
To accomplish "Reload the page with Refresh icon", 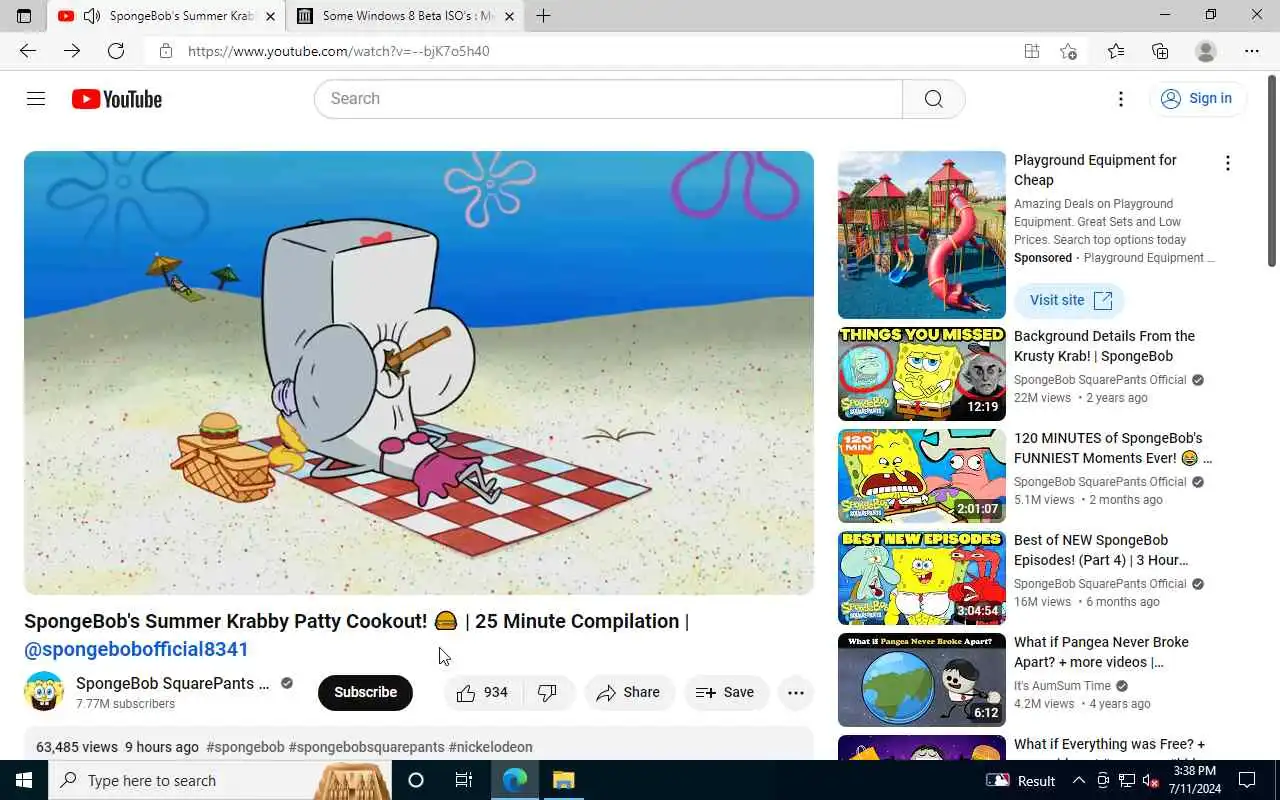I will point(116,51).
